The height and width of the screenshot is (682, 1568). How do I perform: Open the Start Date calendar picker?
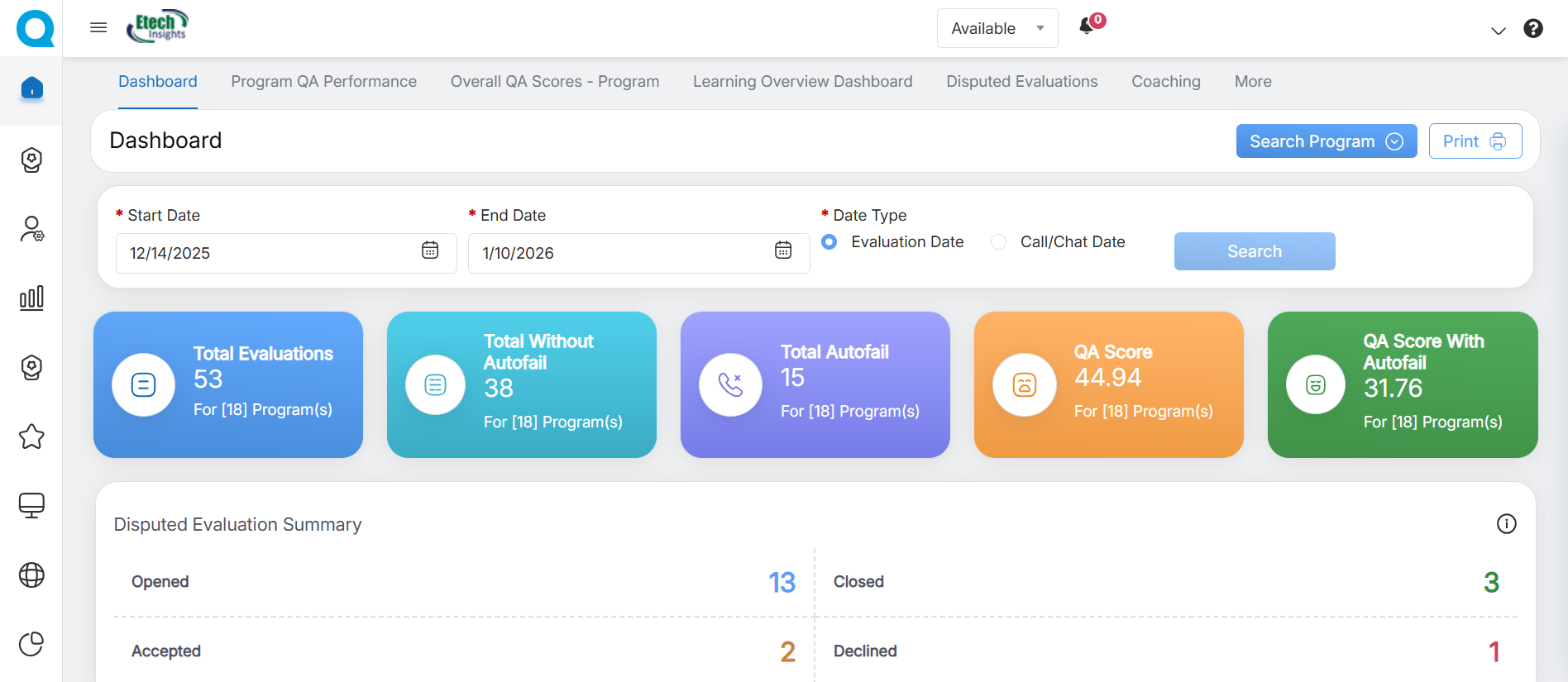coord(430,250)
